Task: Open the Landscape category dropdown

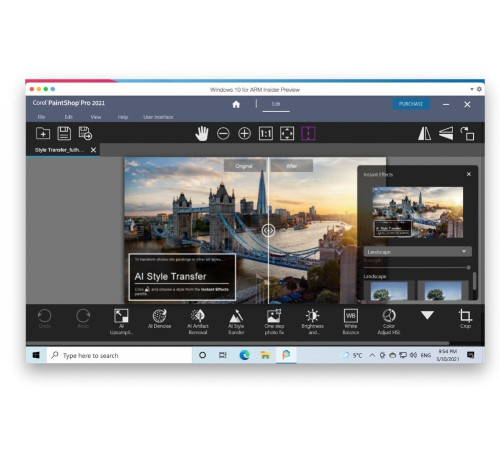Action: [x=418, y=252]
